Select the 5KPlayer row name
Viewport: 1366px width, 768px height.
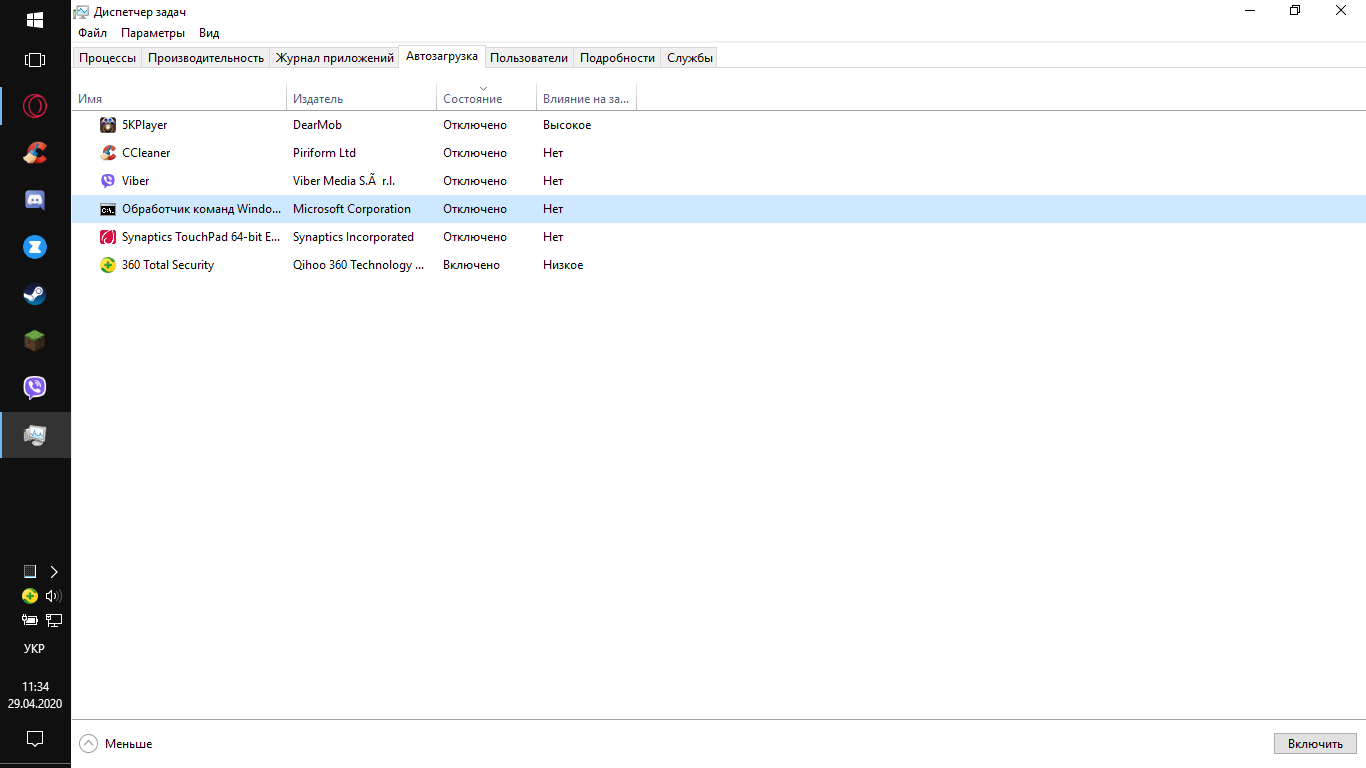click(x=145, y=125)
